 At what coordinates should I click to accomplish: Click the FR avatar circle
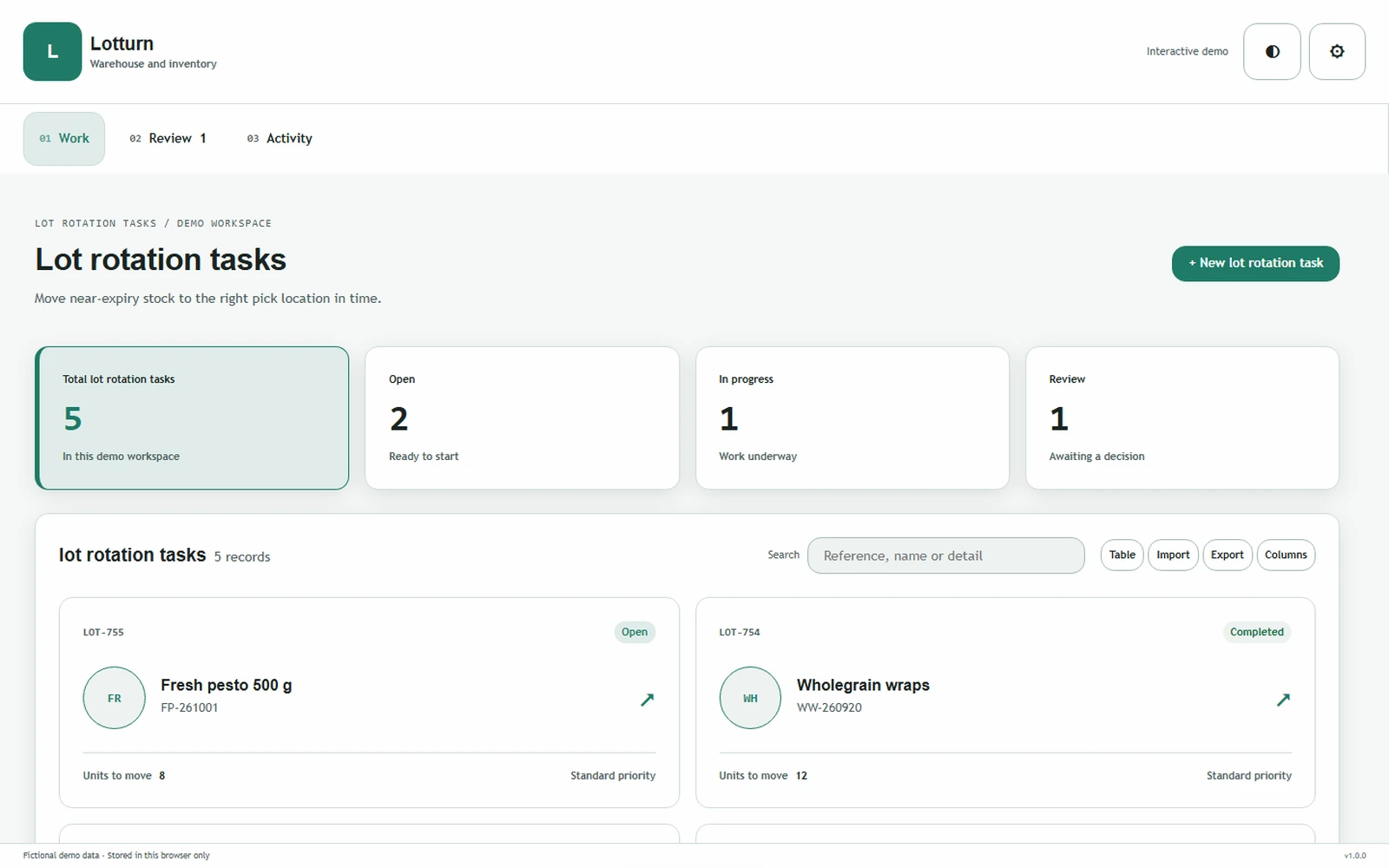coord(114,698)
